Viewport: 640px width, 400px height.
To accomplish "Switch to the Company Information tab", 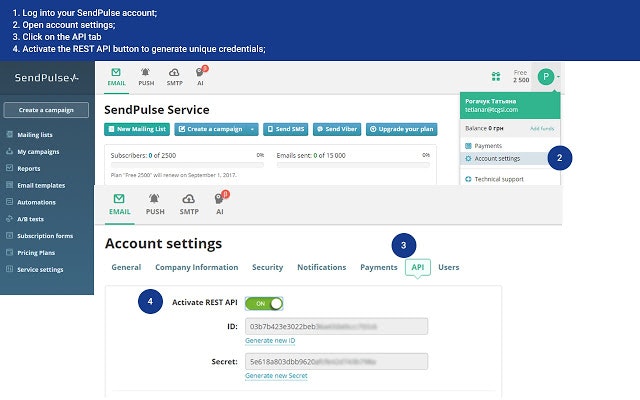I will 196,267.
